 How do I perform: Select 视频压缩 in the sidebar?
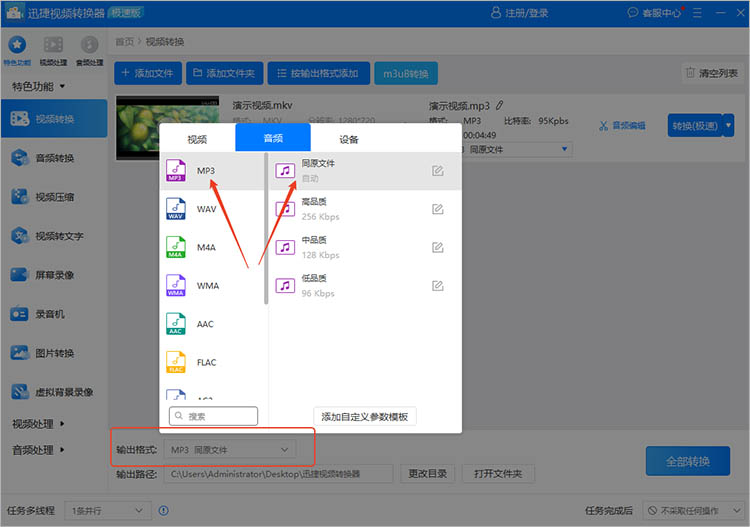tap(54, 197)
